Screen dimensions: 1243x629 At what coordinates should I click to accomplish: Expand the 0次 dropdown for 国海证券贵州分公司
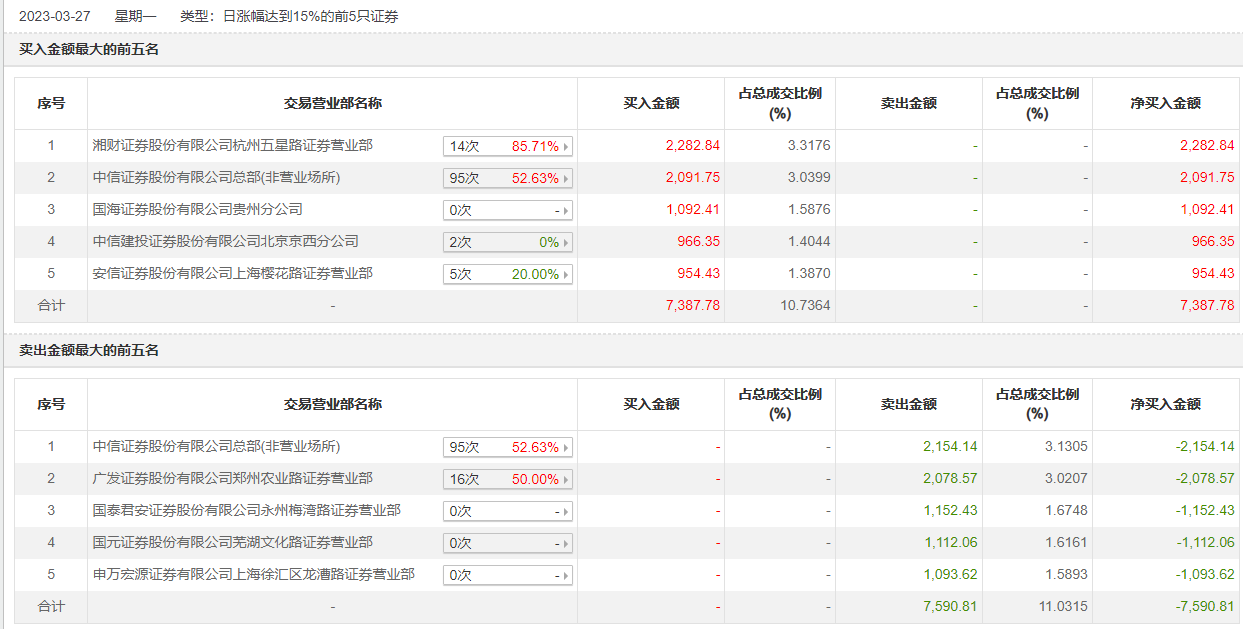tap(508, 210)
